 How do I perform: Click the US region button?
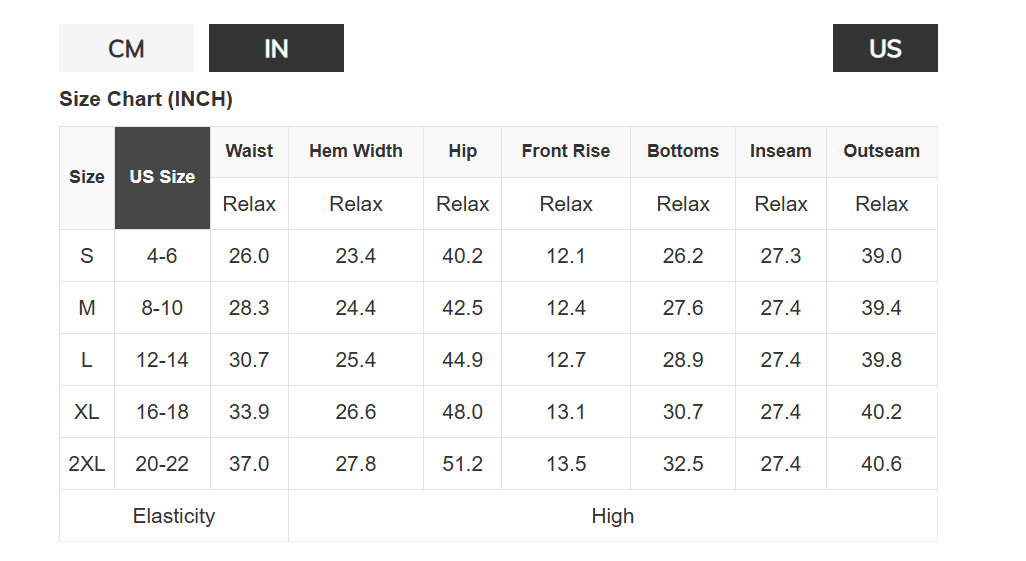[885, 48]
